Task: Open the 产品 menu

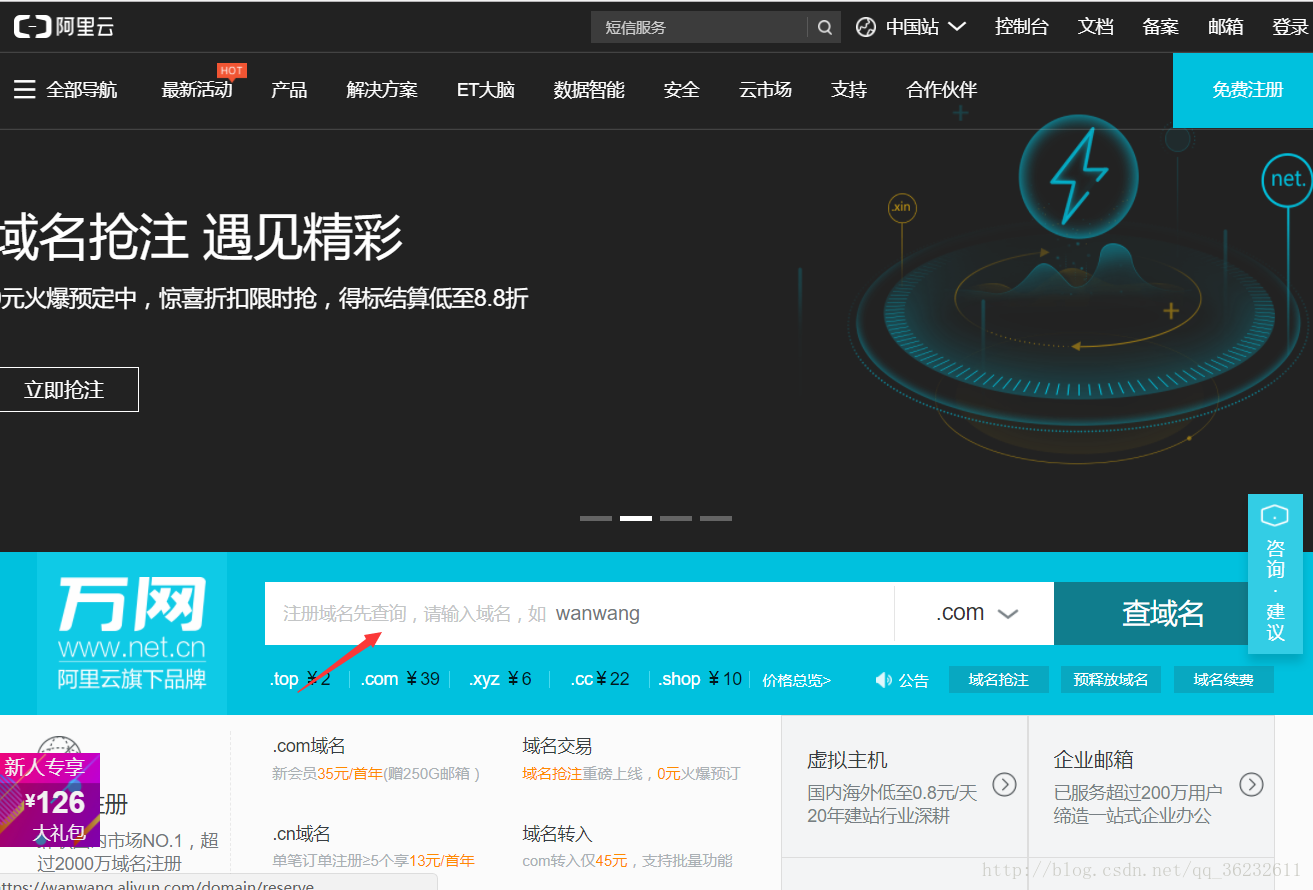Action: tap(289, 90)
